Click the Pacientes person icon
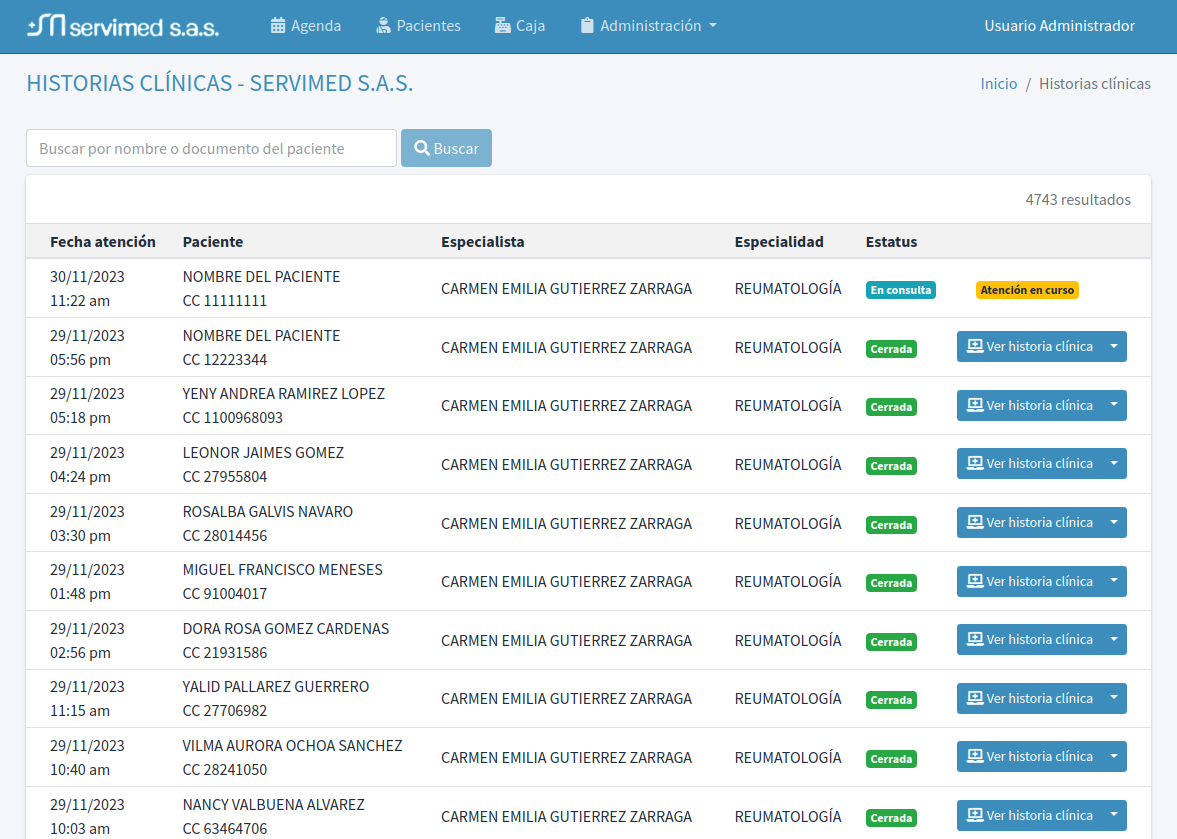 tap(383, 26)
